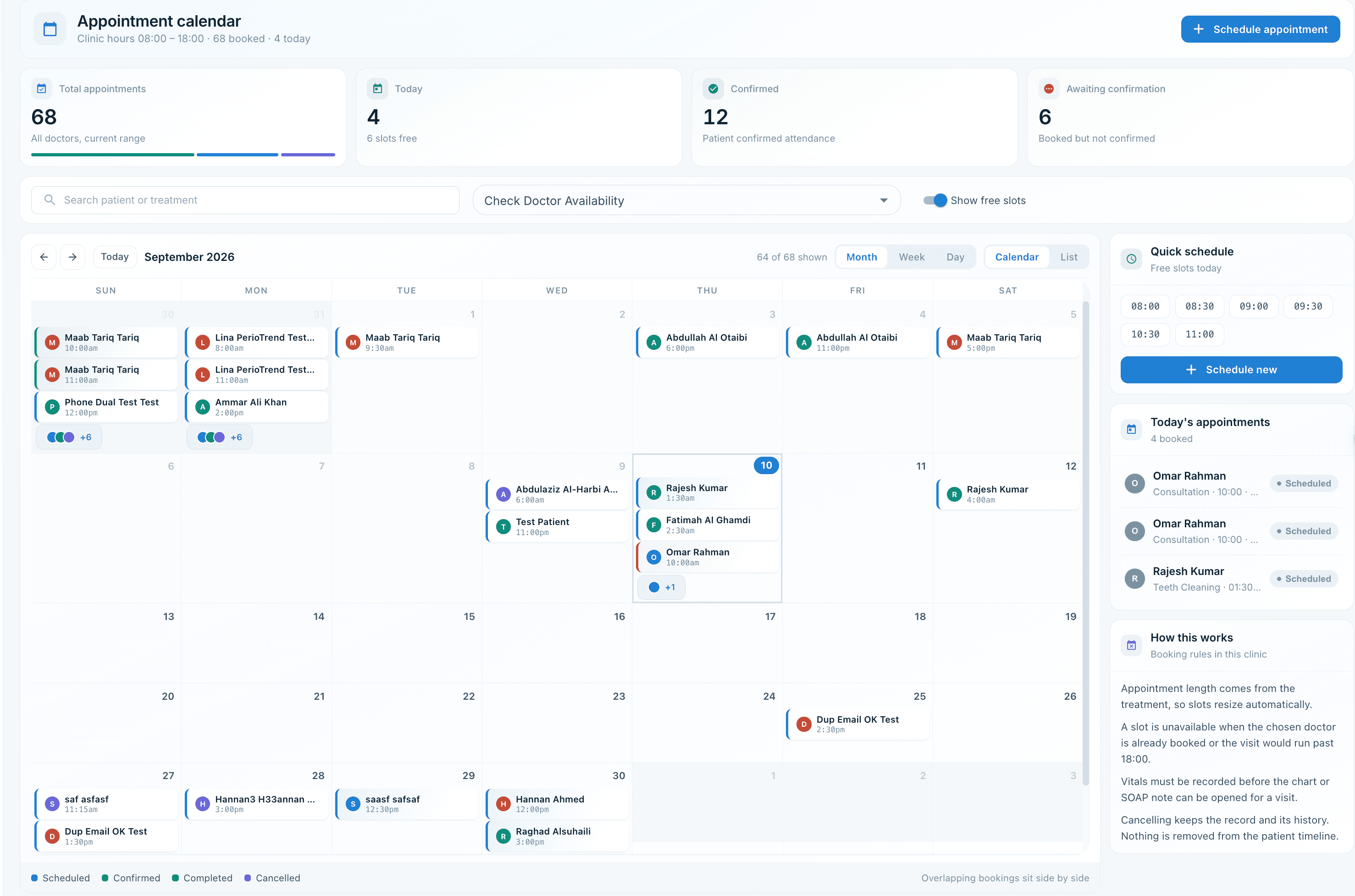Switch to the Week view tab

coord(911,257)
